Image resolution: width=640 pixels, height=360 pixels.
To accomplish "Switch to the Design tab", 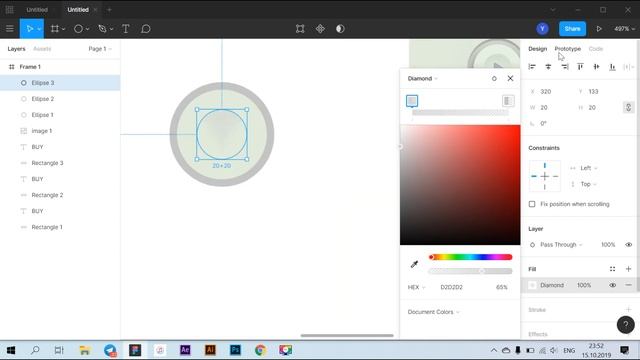I will tap(537, 49).
